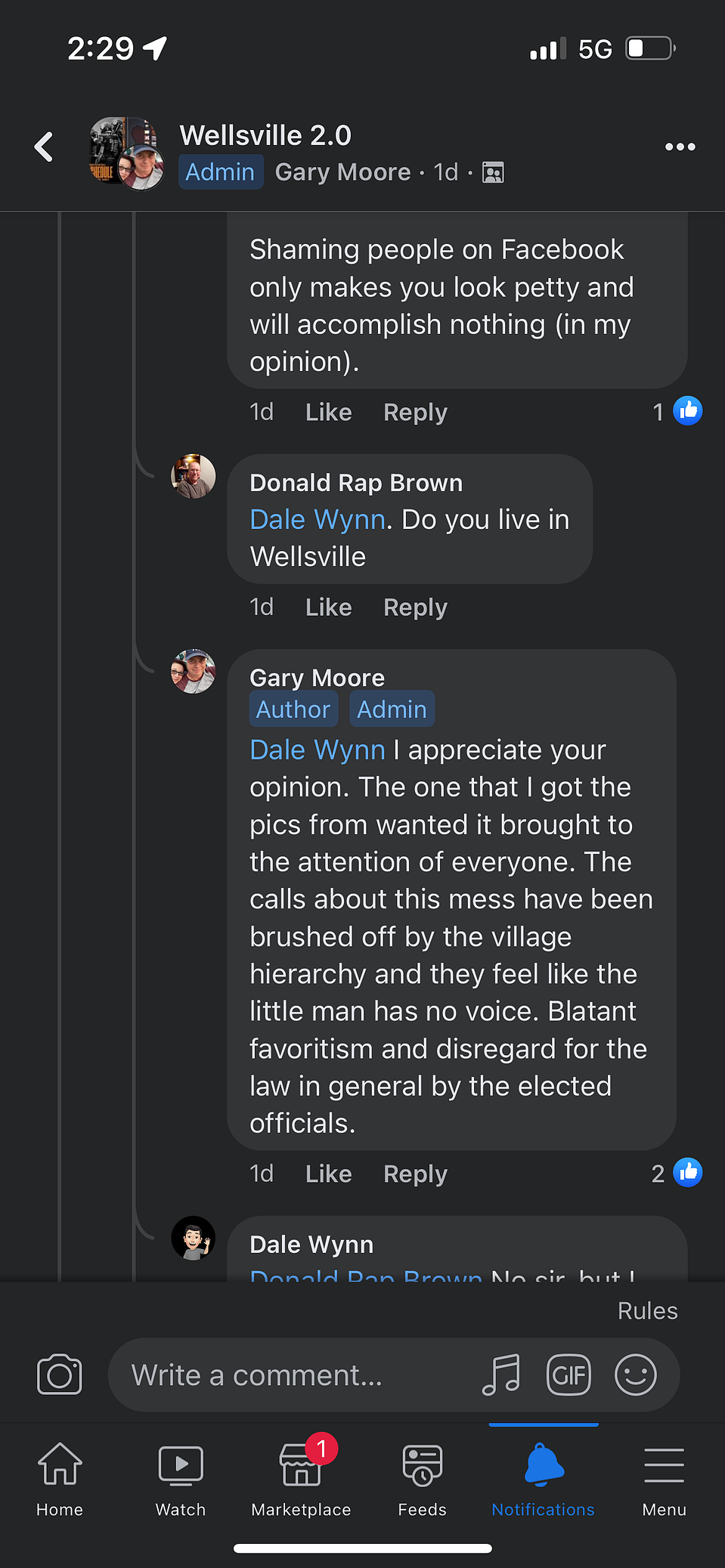Open the three-dot post options menu
Viewport: 725px width, 1568px height.
[680, 147]
